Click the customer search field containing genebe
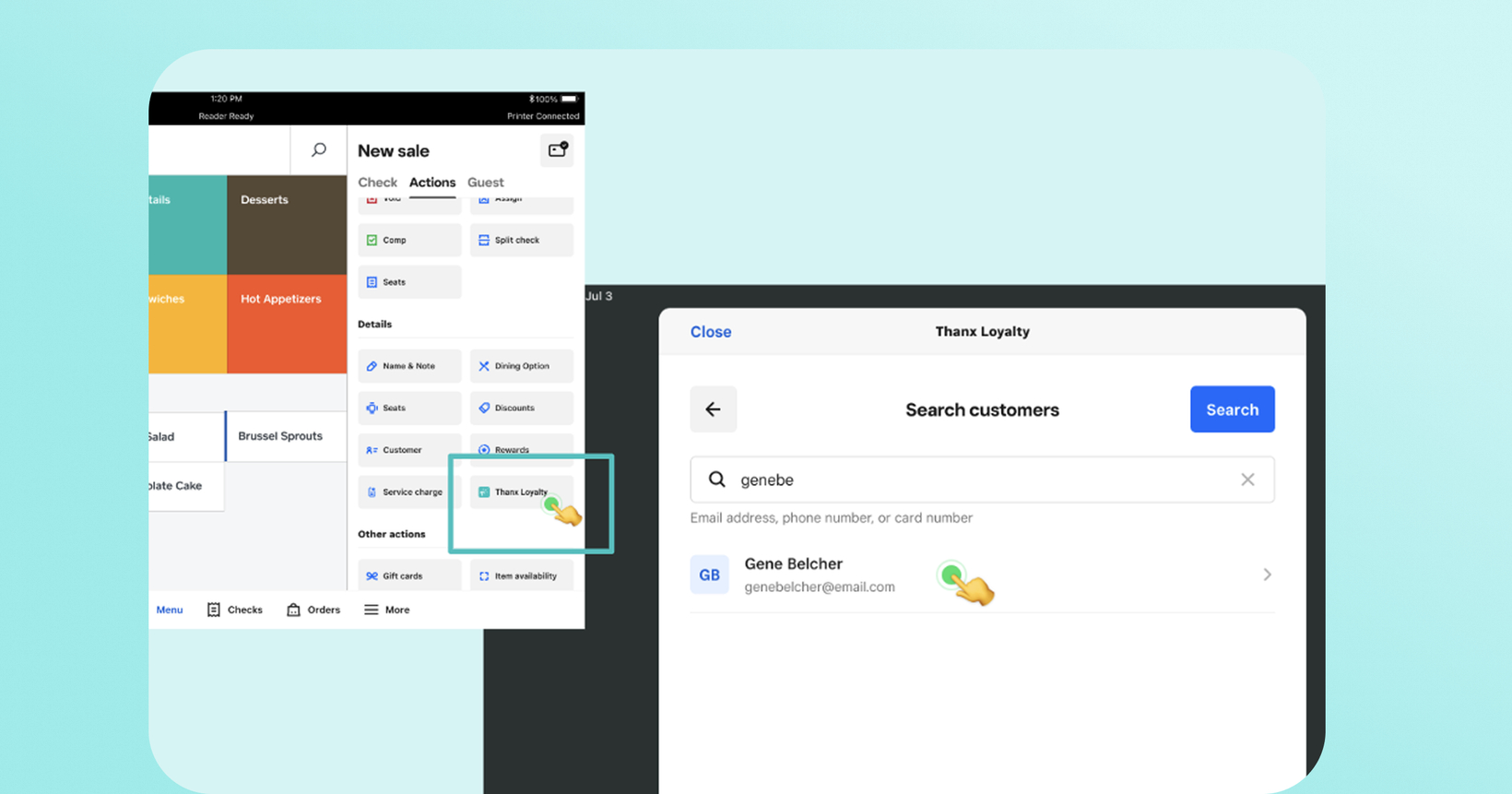1512x794 pixels. coord(983,480)
